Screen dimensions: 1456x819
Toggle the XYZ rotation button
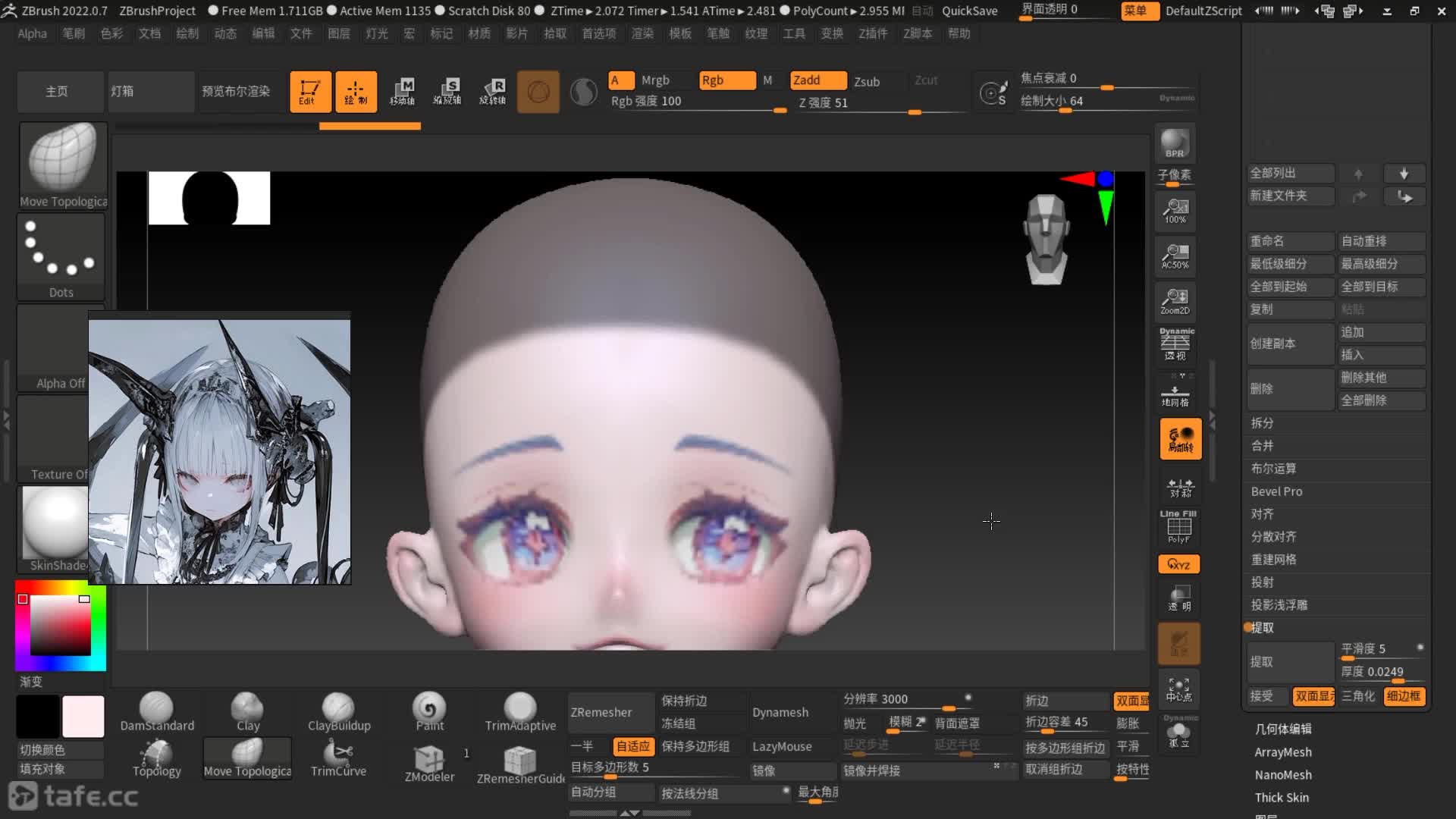click(x=1178, y=564)
